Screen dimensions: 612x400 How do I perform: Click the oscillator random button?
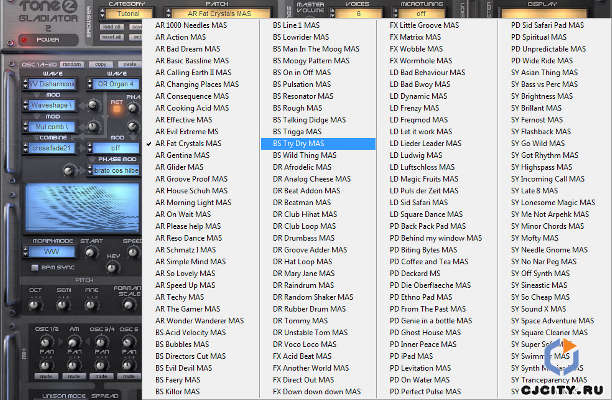72,64
